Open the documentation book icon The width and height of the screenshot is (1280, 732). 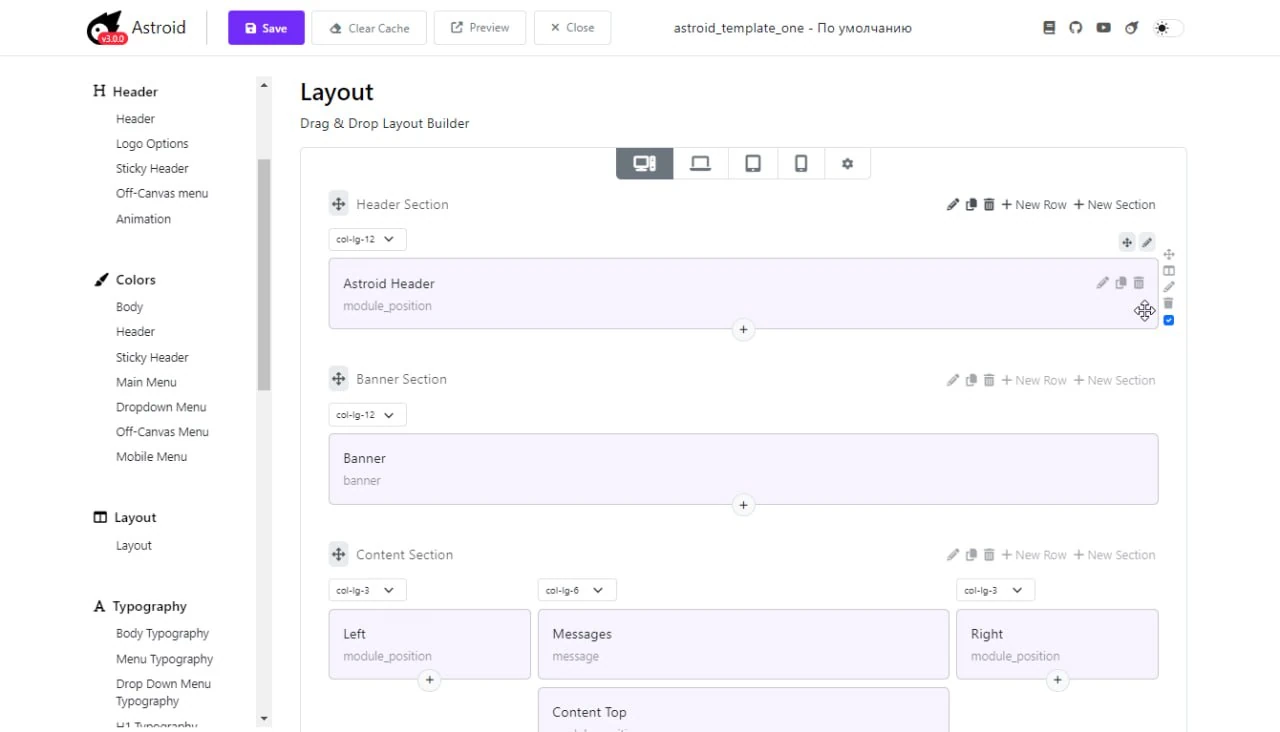(x=1049, y=28)
